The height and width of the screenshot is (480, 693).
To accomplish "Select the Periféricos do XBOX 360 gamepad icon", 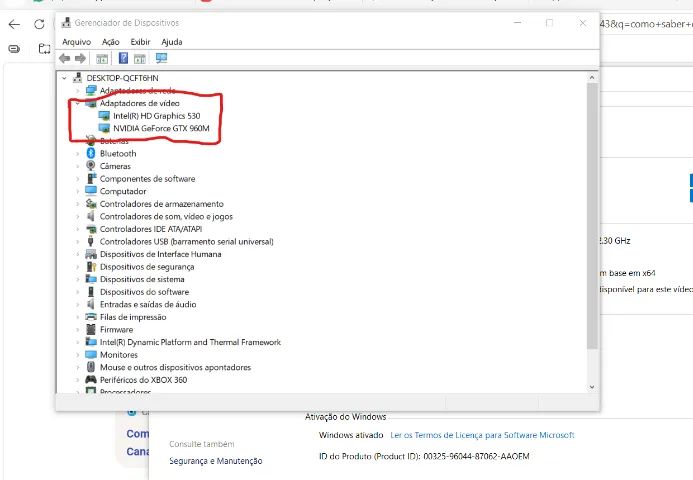I will (91, 379).
